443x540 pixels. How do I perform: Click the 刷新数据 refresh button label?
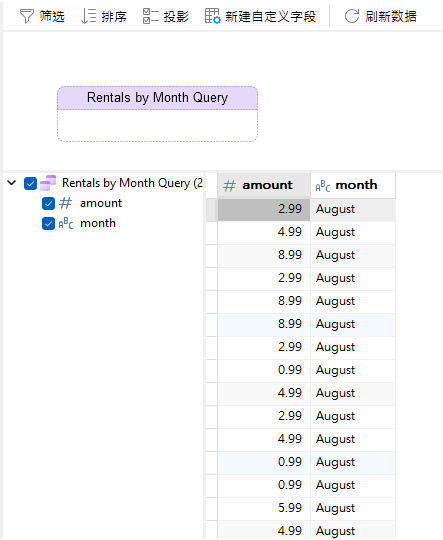click(x=391, y=16)
